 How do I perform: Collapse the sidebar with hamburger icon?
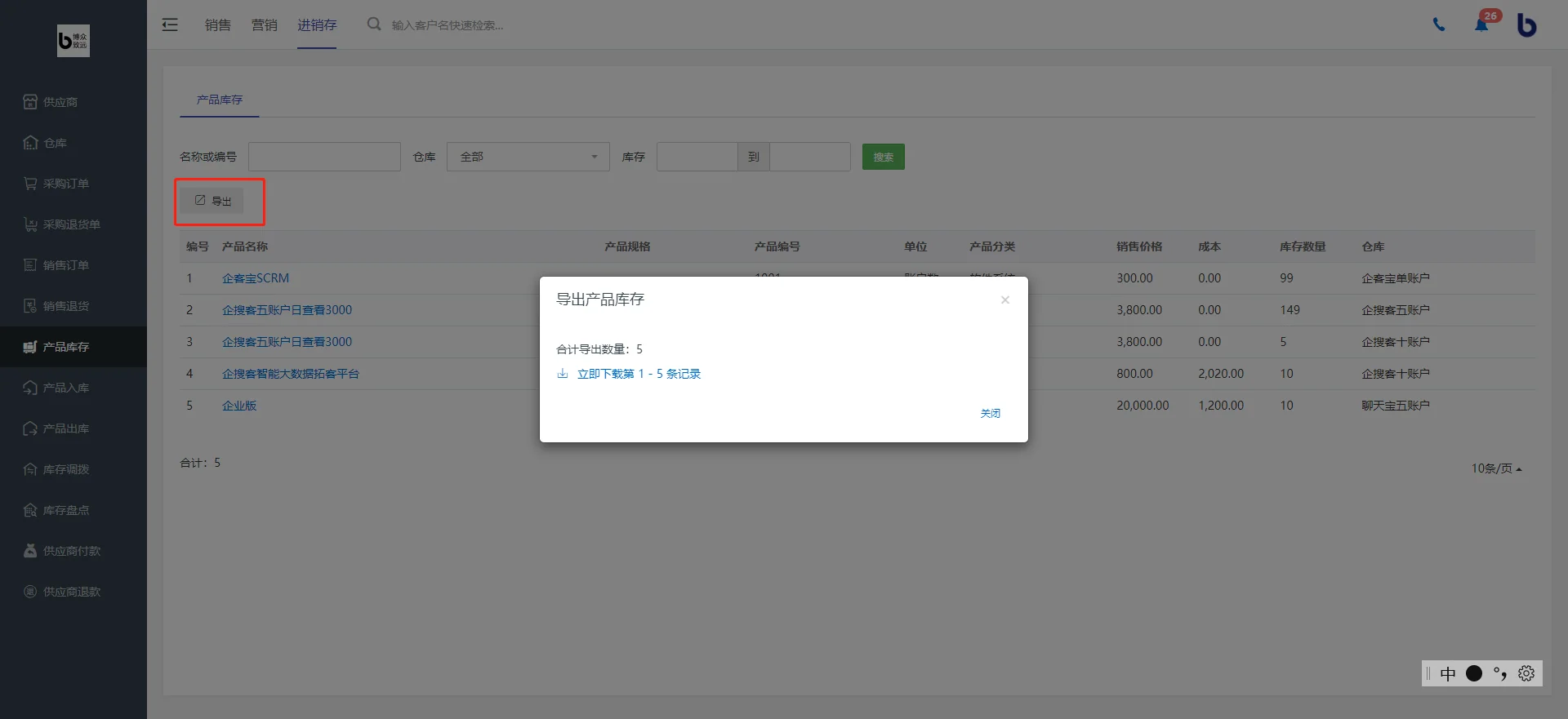170,24
